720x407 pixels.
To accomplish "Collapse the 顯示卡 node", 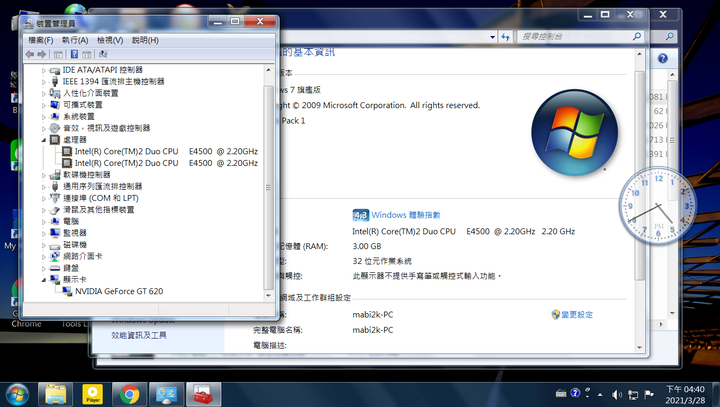I will pos(44,280).
